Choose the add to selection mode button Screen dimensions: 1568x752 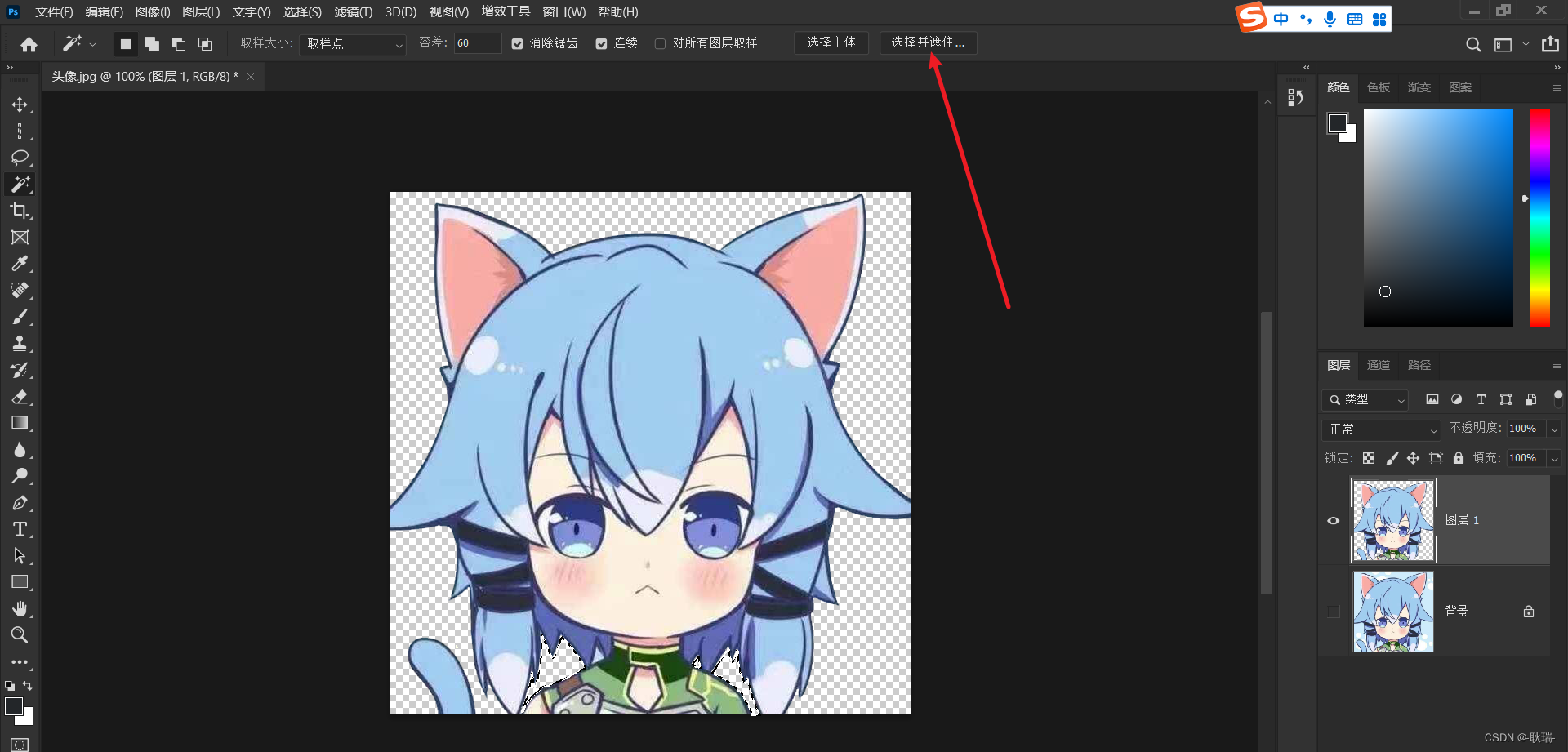(152, 44)
